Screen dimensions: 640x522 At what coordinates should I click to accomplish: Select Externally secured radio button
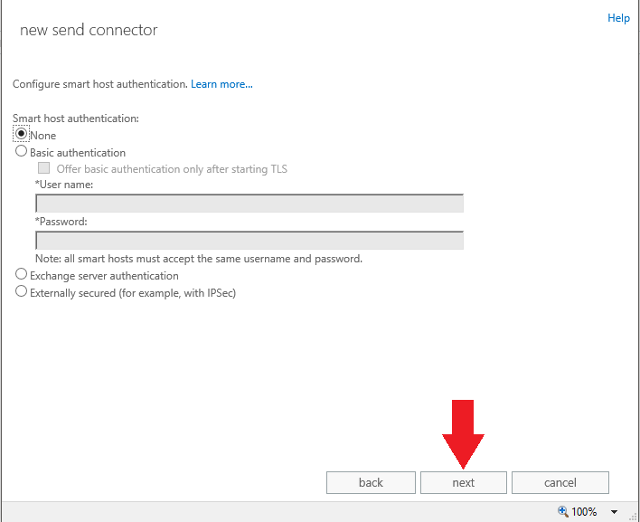point(21,291)
